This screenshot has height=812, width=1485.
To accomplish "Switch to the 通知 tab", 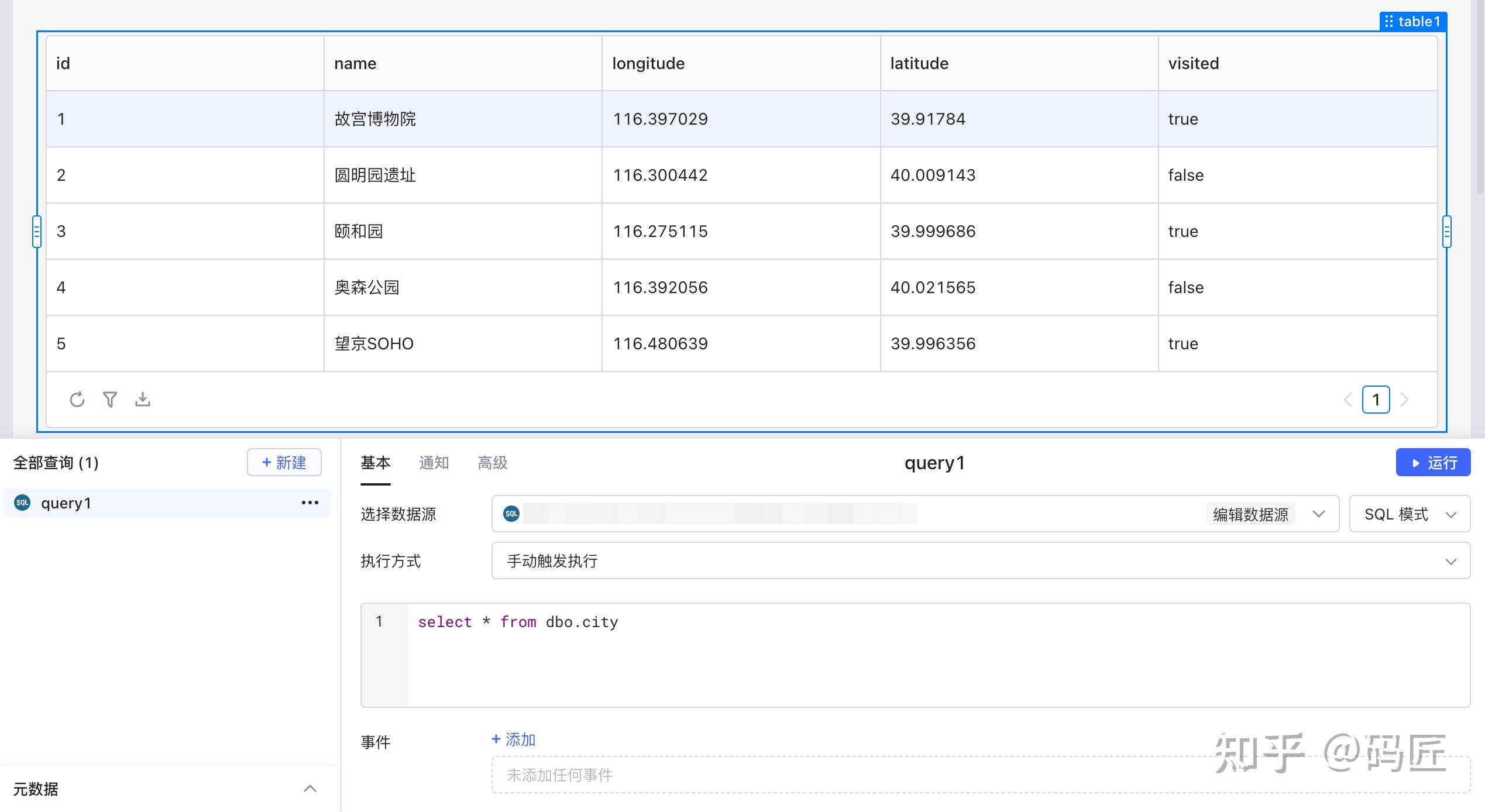I will point(434,463).
